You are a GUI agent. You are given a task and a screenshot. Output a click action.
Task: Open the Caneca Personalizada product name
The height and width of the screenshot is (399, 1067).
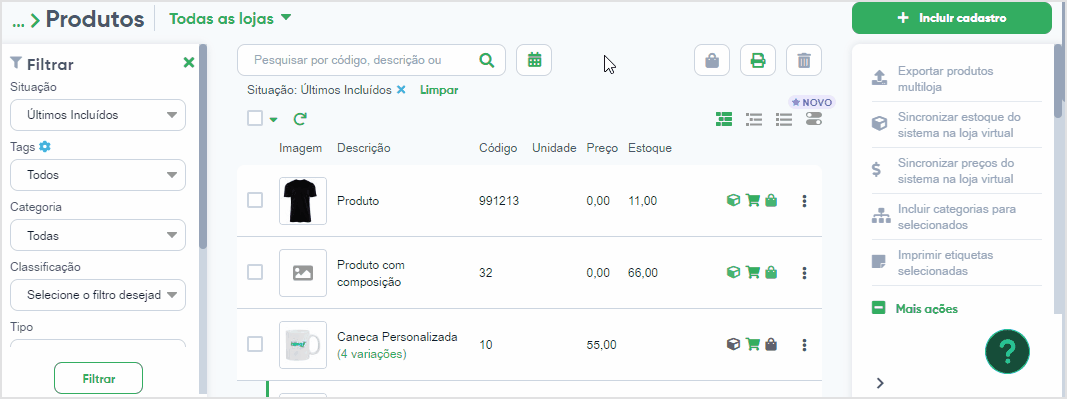[397, 337]
